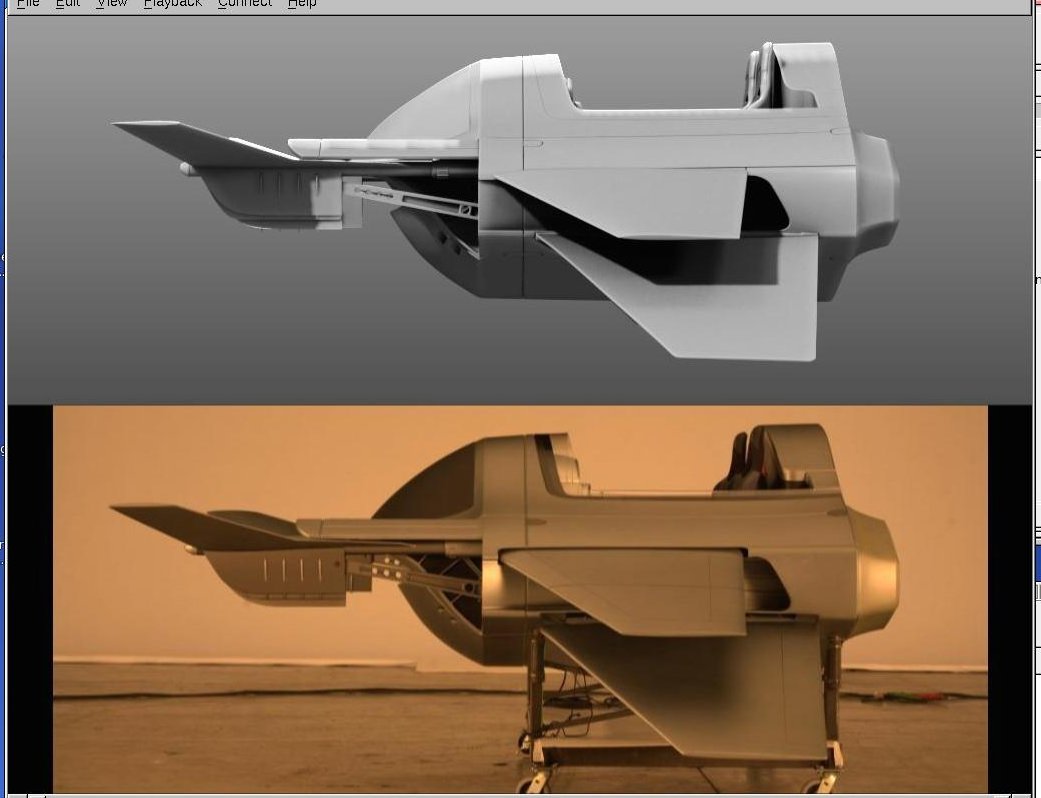Screen dimensions: 1041x798
Task: Click the lower angled fin in the render
Action: (x=720, y=300)
